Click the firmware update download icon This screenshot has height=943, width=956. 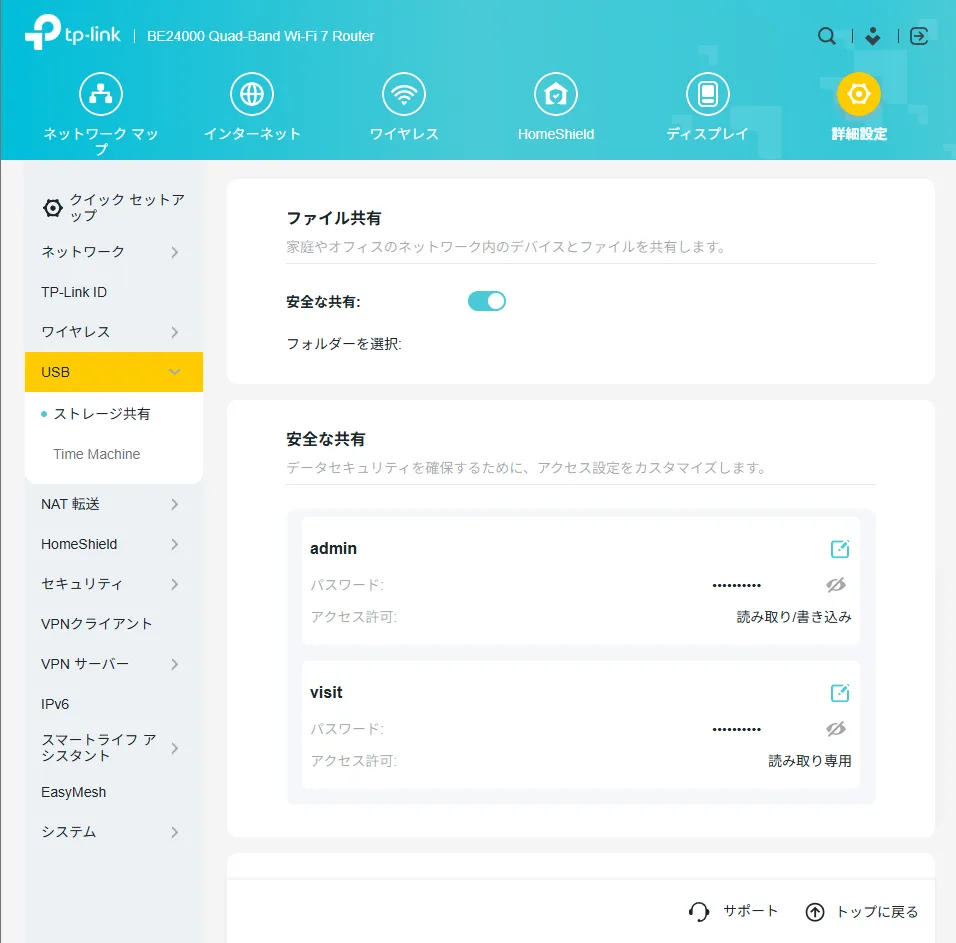pos(873,36)
